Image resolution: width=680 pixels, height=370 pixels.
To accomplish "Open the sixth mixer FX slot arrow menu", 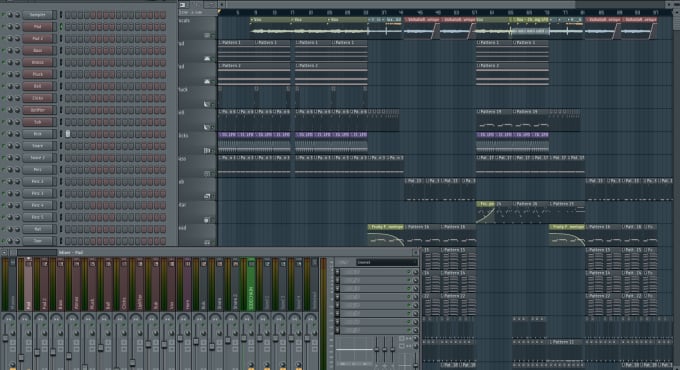I will tap(338, 314).
